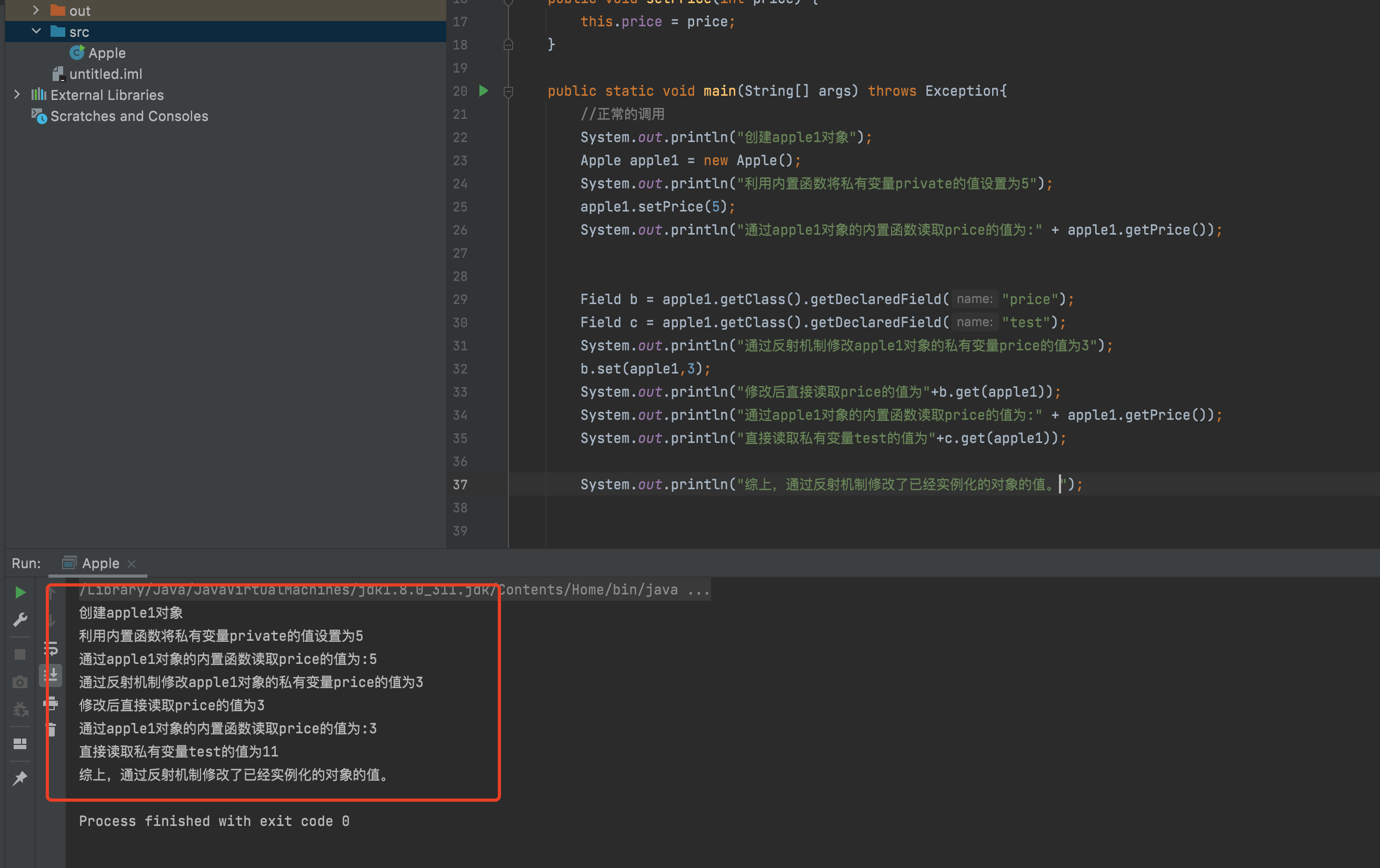This screenshot has height=868, width=1380.
Task: Click the Apple class icon in tree
Action: pyautogui.click(x=77, y=53)
